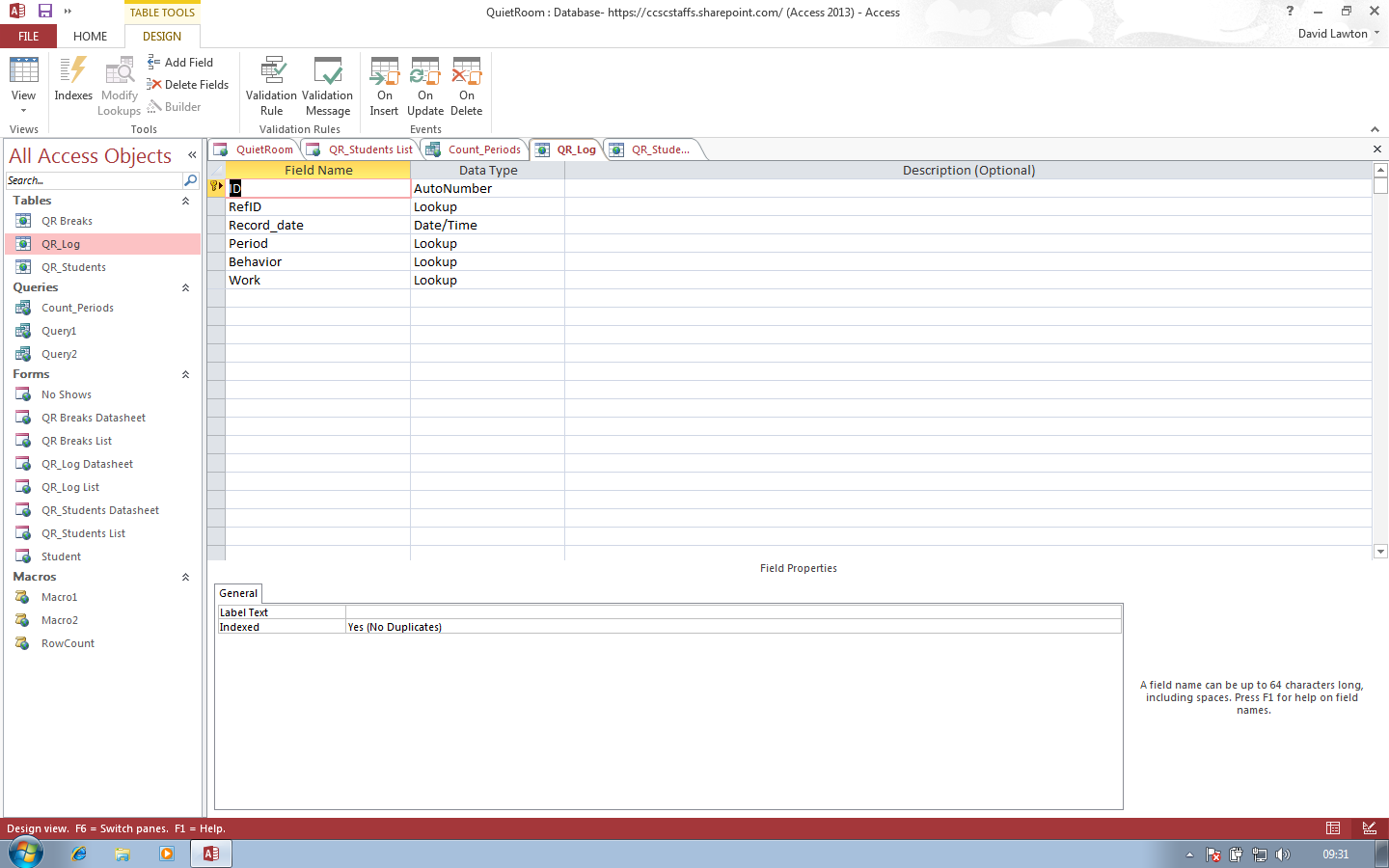
Task: Open the FILE menu
Action: pyautogui.click(x=29, y=37)
